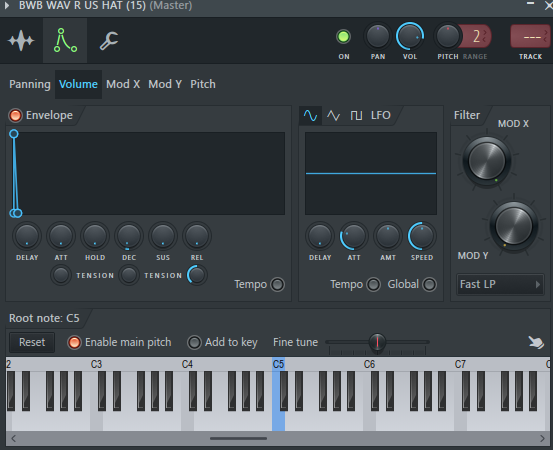Click the C3 key on the keyboard

click(96, 421)
